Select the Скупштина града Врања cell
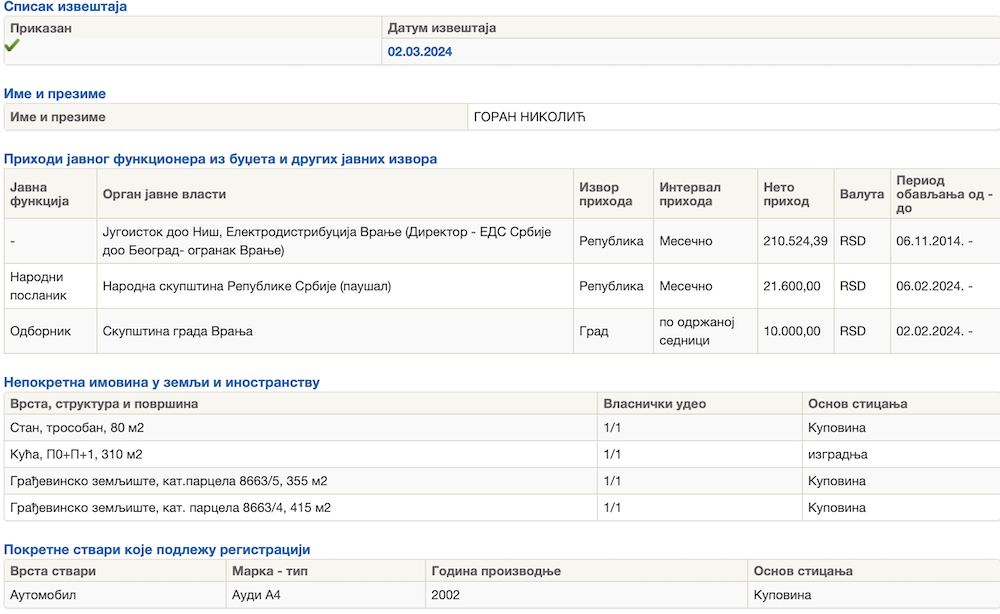Viewport: 1000px width, 614px height. (x=178, y=331)
